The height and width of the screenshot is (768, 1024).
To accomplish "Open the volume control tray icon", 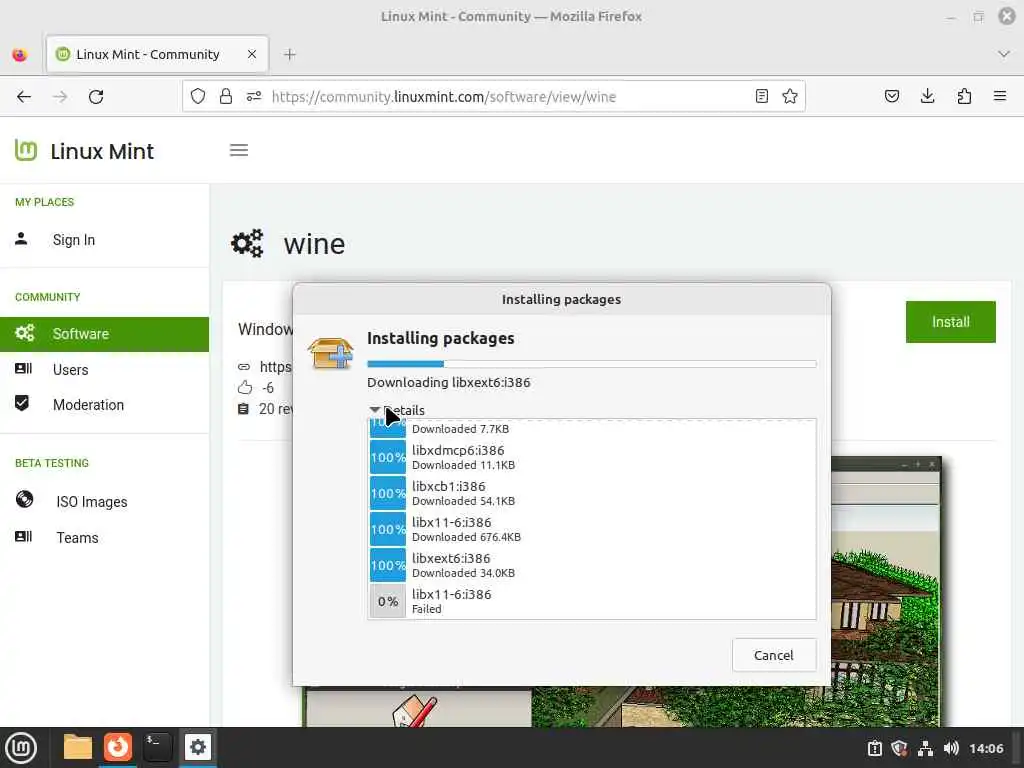I will click(951, 748).
